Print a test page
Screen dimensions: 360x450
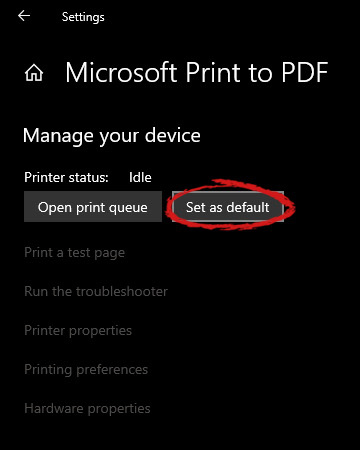click(x=75, y=253)
